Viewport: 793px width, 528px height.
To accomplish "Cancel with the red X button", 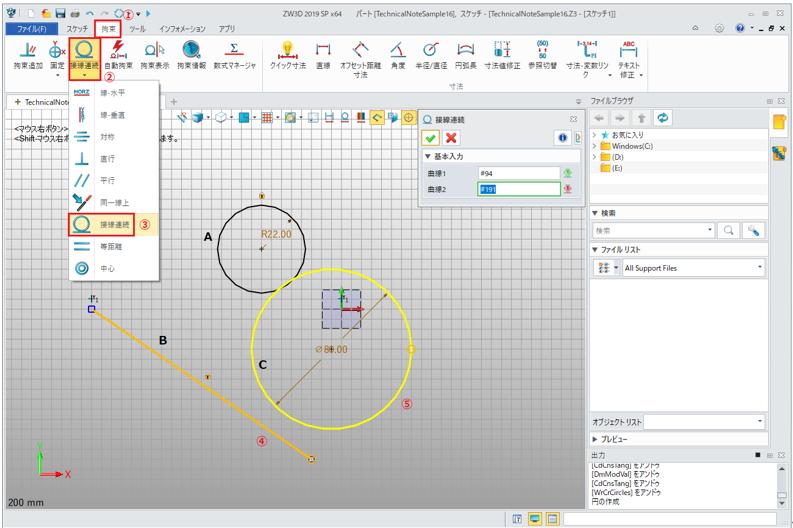I will (x=451, y=138).
